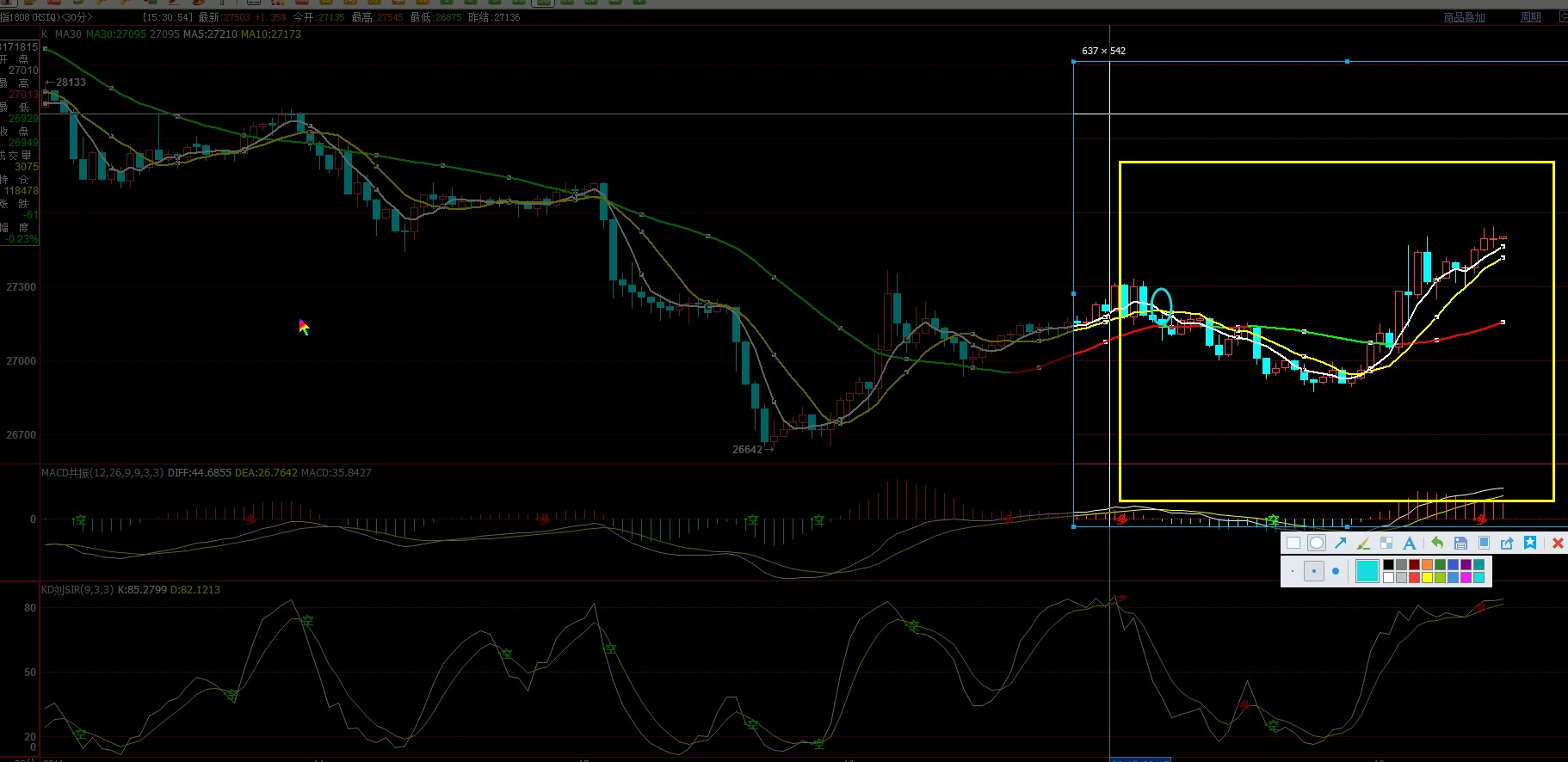The image size is (1568, 762).
Task: Click the 27300 price axis label
Action: pyautogui.click(x=21, y=287)
